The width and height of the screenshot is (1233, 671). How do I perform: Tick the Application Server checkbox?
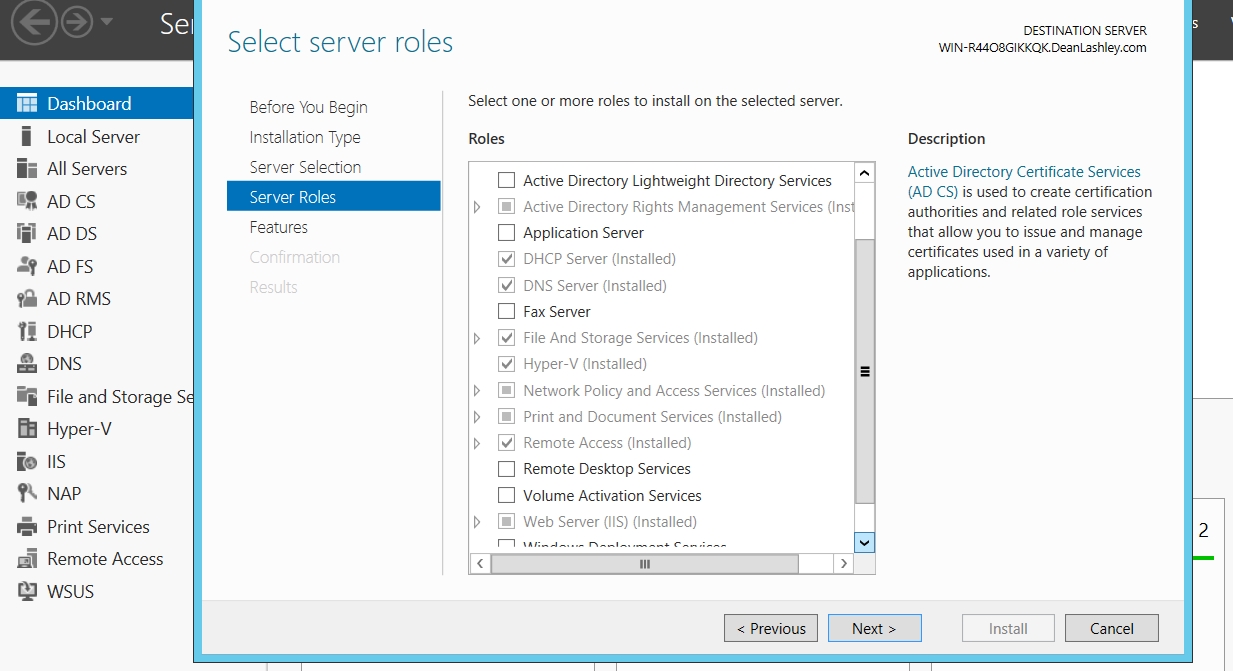(507, 232)
